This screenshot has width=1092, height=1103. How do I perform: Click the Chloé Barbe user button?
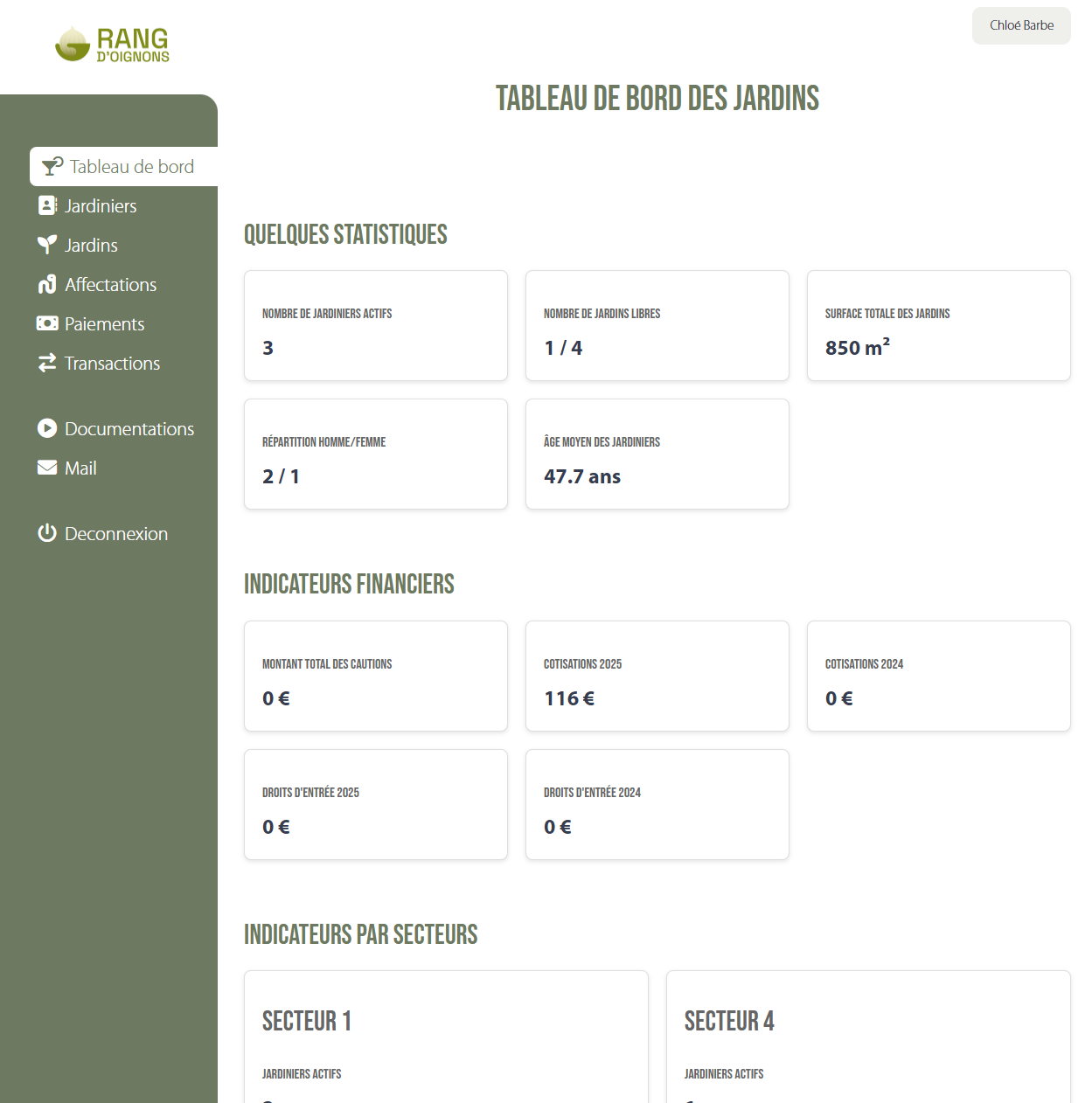1020,25
